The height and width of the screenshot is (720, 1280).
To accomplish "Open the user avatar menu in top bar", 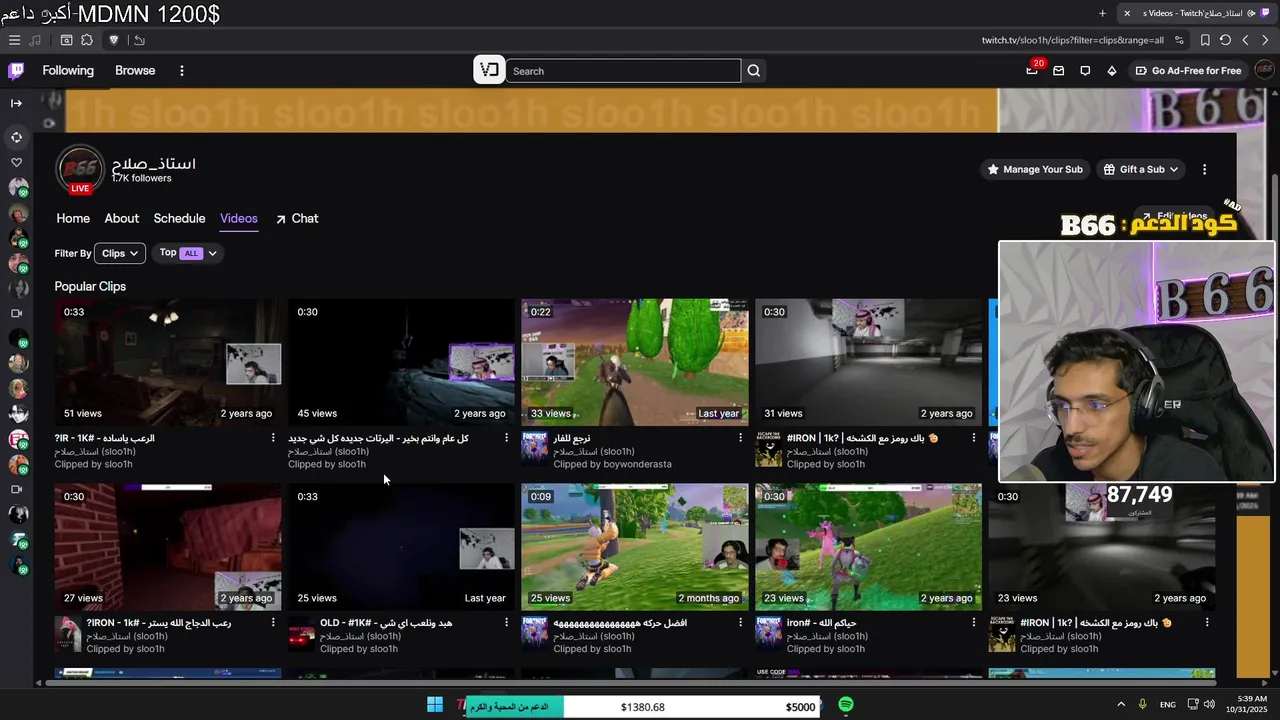I will (x=1263, y=70).
